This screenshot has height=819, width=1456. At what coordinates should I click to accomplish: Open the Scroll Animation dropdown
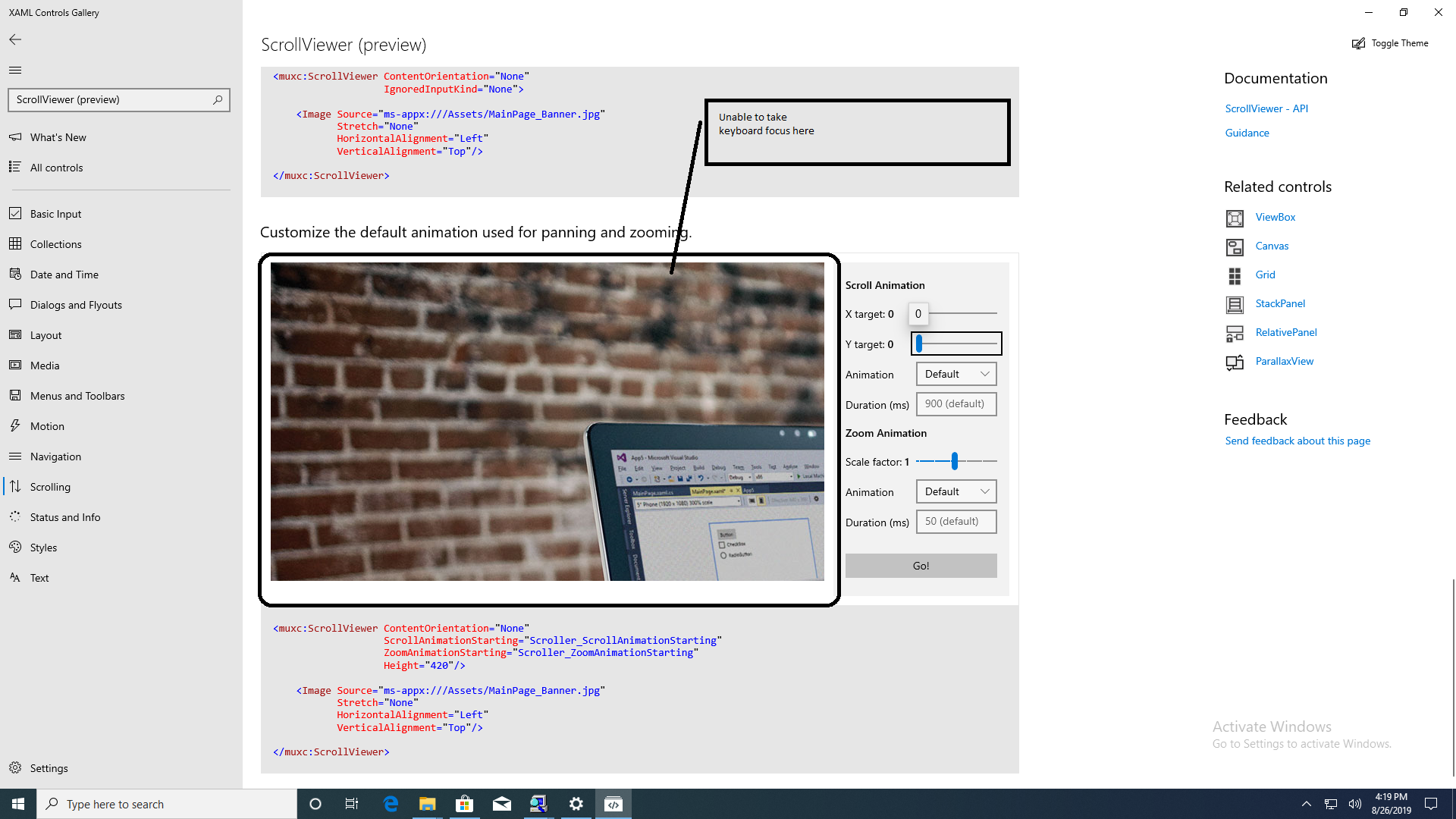click(x=955, y=374)
